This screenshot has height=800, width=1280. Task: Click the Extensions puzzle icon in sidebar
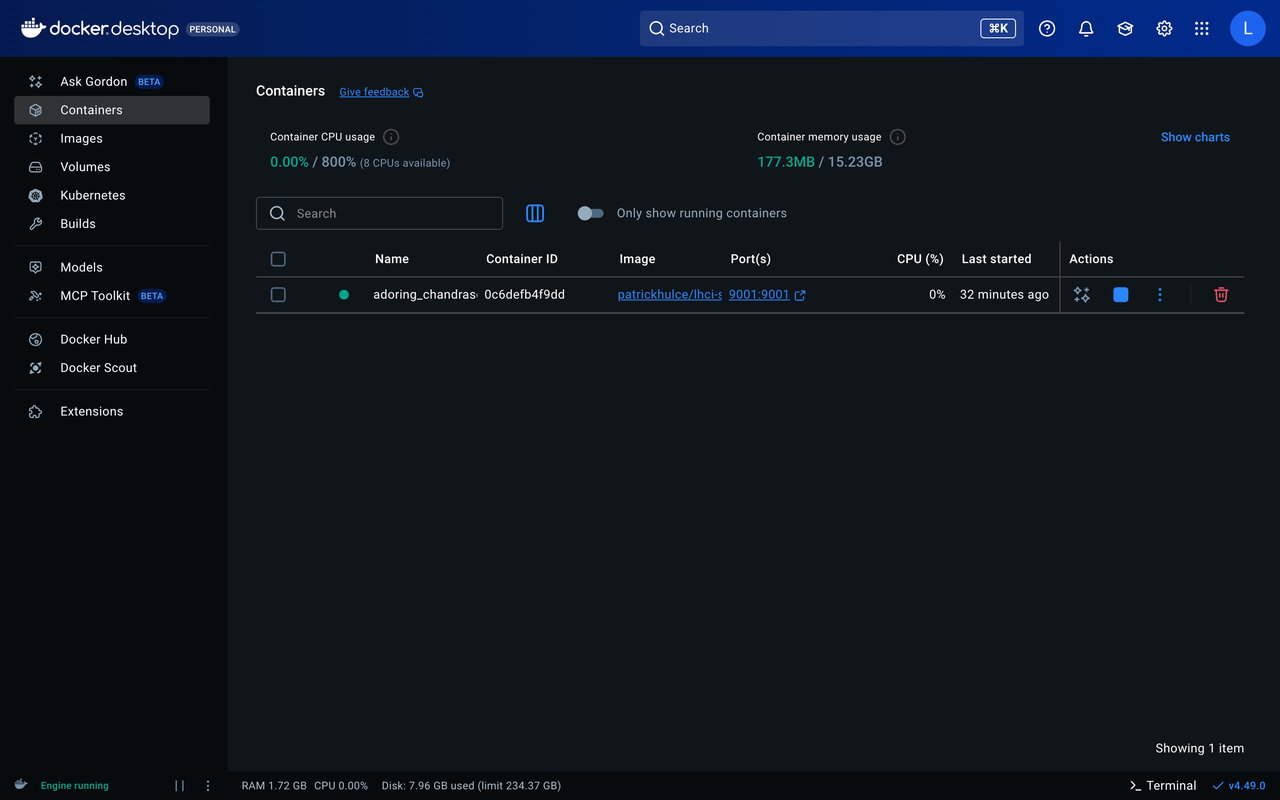pos(36,411)
